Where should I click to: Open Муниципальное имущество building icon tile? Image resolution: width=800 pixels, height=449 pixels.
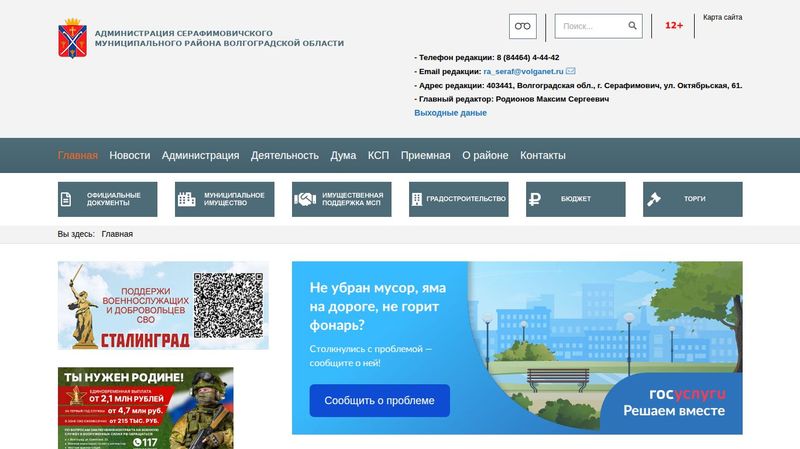(224, 199)
